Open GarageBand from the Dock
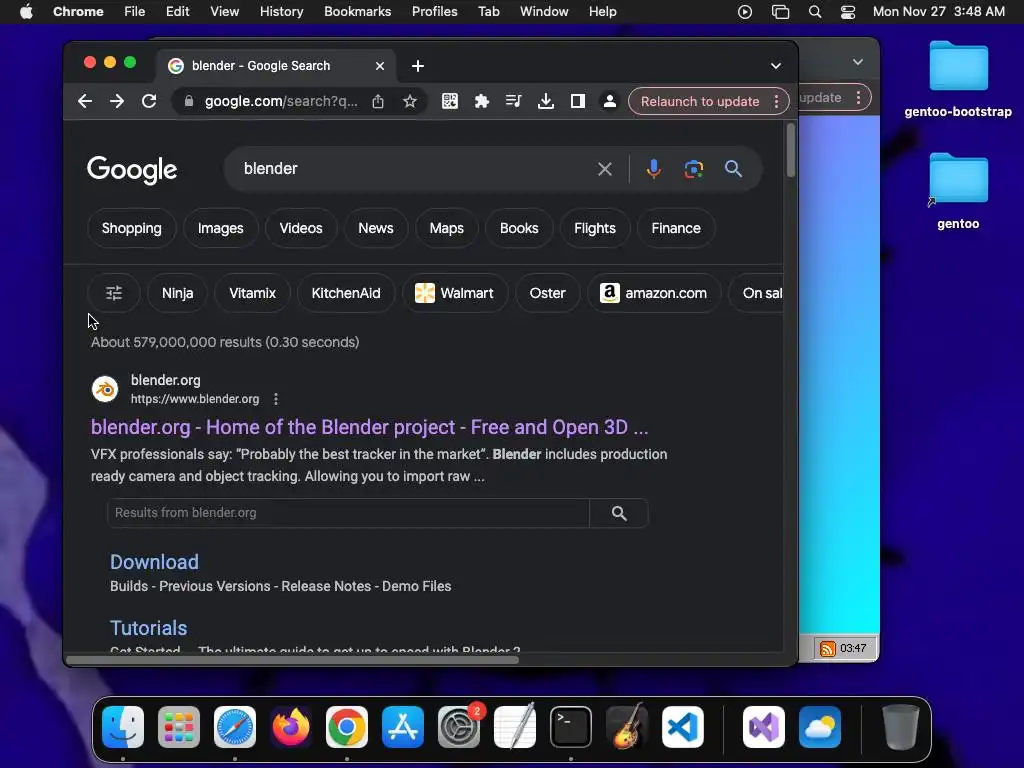1024x768 pixels. [627, 727]
